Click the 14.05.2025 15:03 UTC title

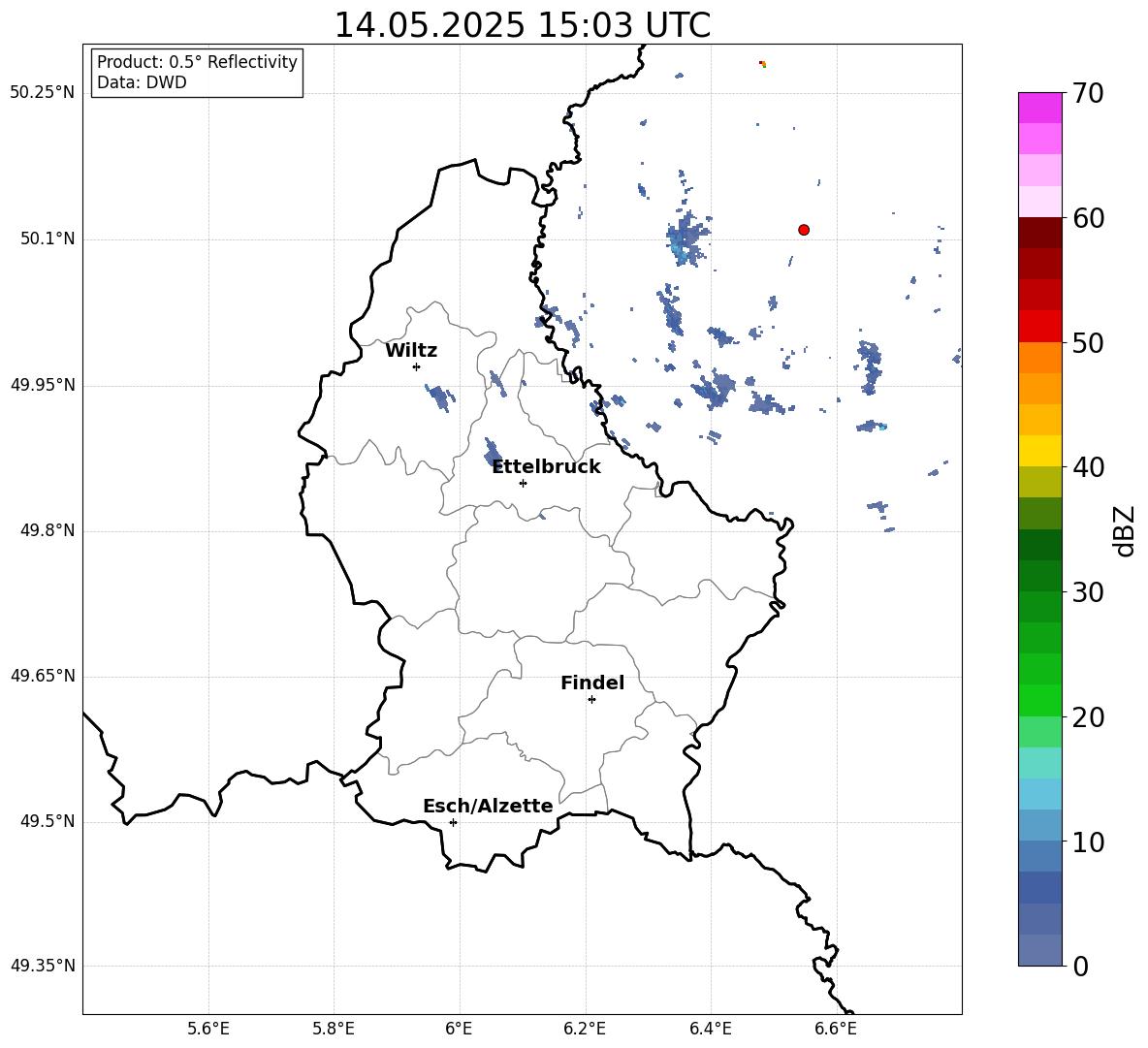click(x=522, y=25)
